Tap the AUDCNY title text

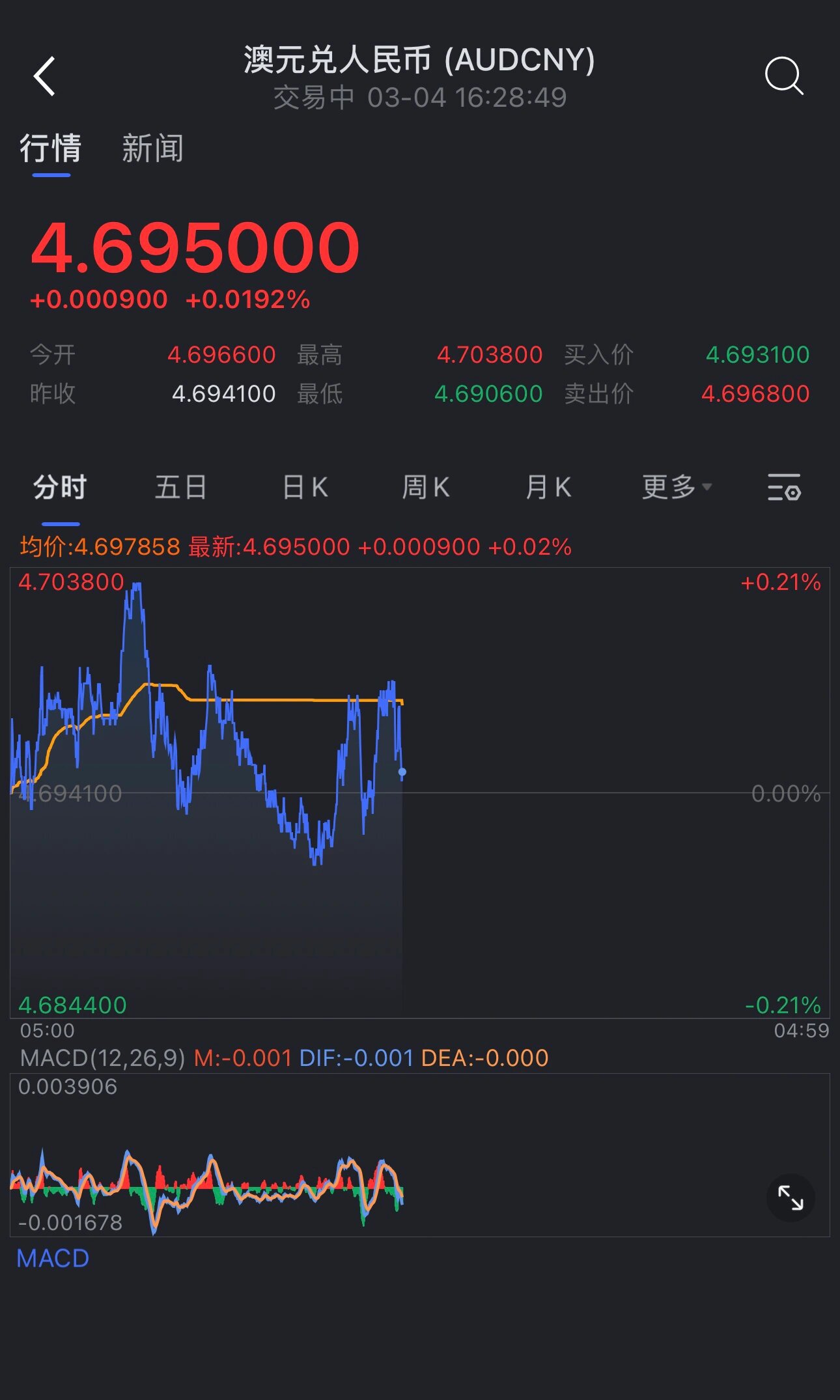pyautogui.click(x=419, y=60)
